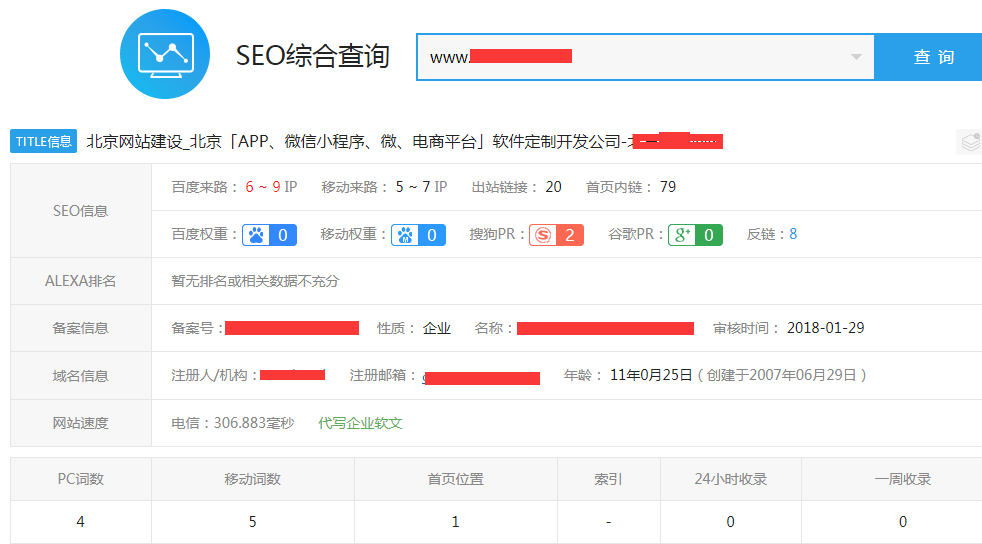Viewport: 982px width, 544px height.
Task: Click the 百度来路 6 ~ 9 IP value
Action: click(x=271, y=187)
